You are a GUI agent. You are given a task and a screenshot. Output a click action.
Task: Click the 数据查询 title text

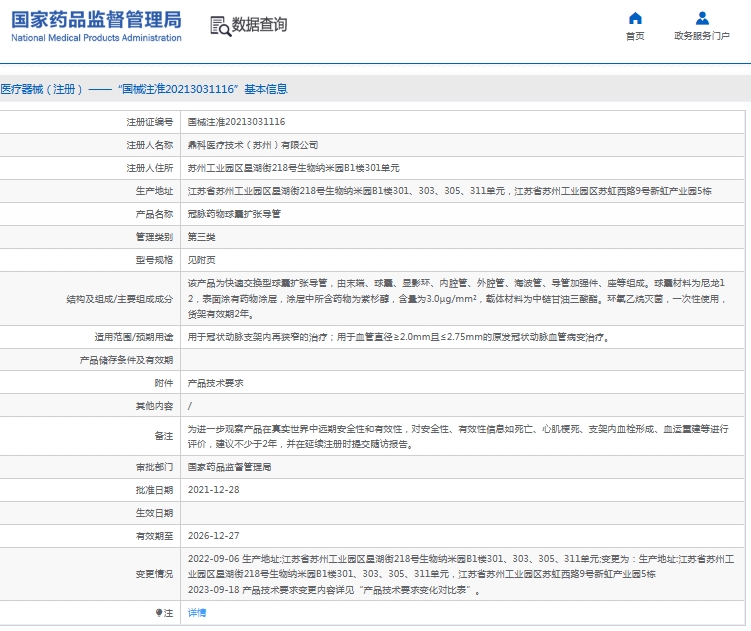pos(260,24)
